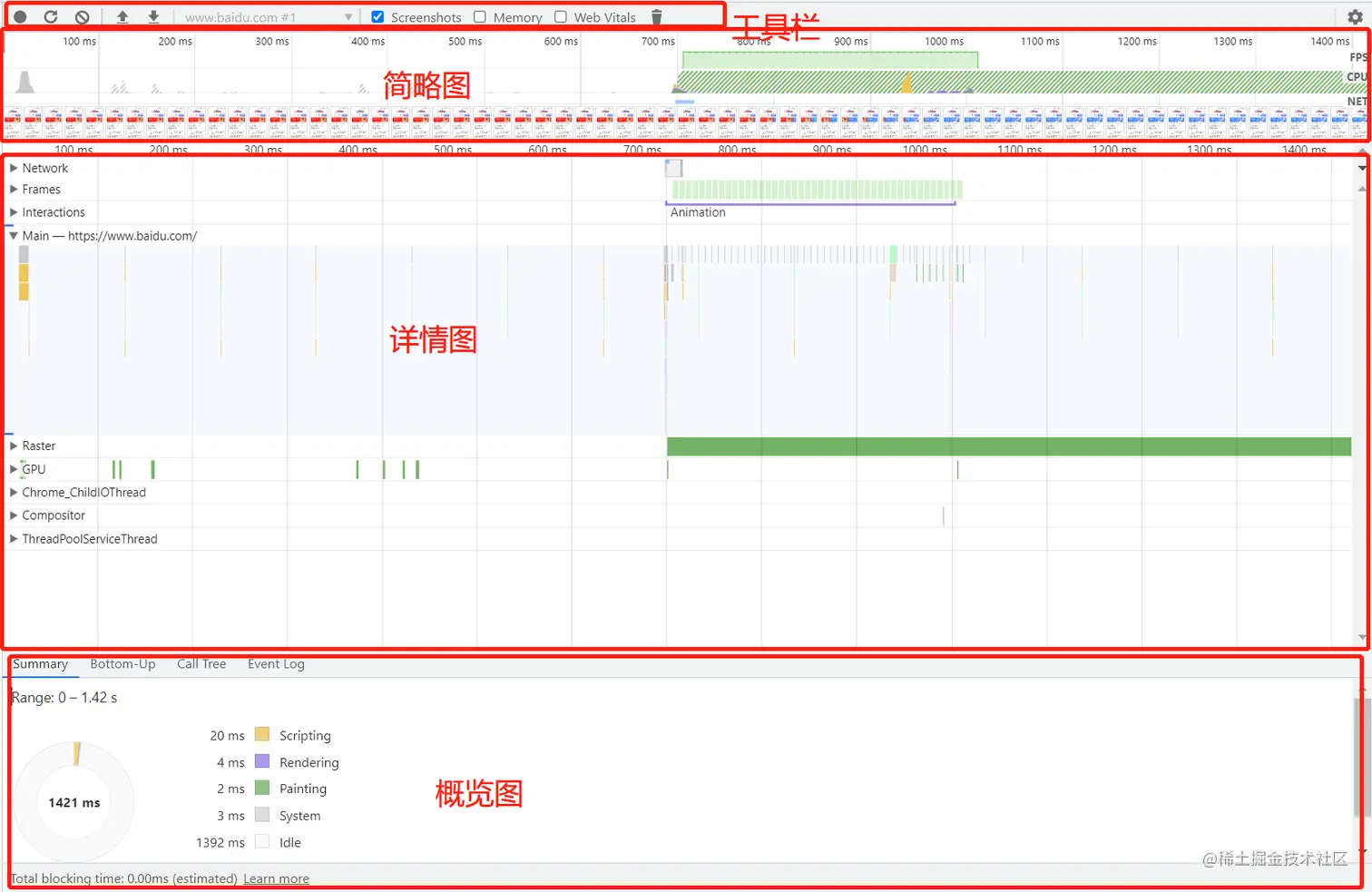Click the 1392 ms Idle value
The width and height of the screenshot is (1372, 892).
pyautogui.click(x=220, y=842)
